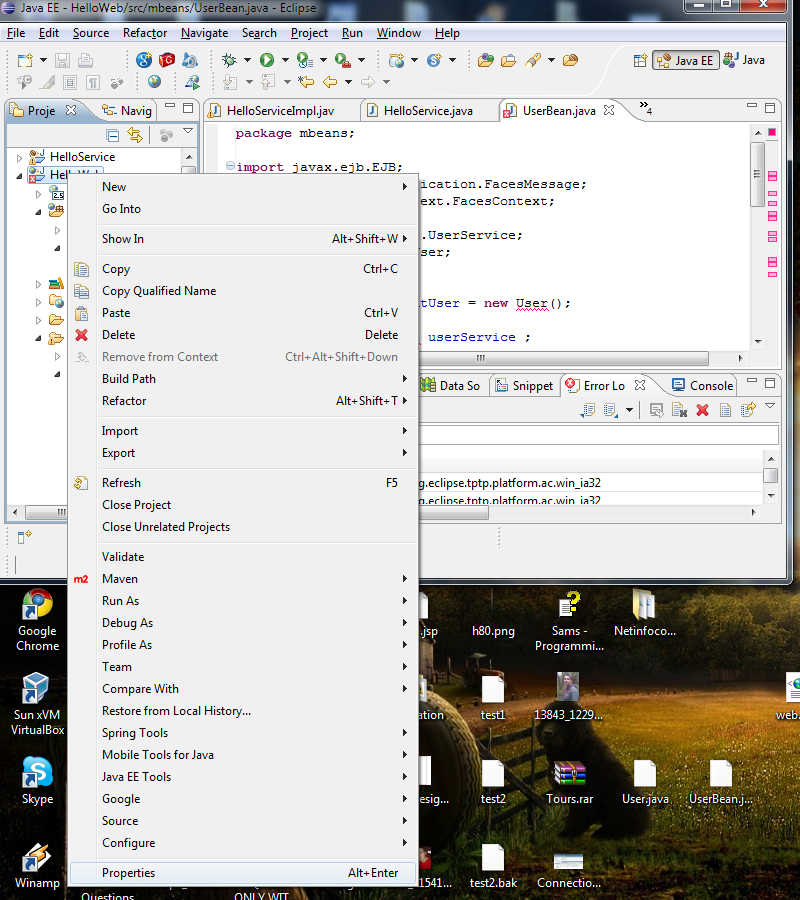Screen dimensions: 800x900
Task: Click Link with Editor arrows icon
Action: (135, 135)
